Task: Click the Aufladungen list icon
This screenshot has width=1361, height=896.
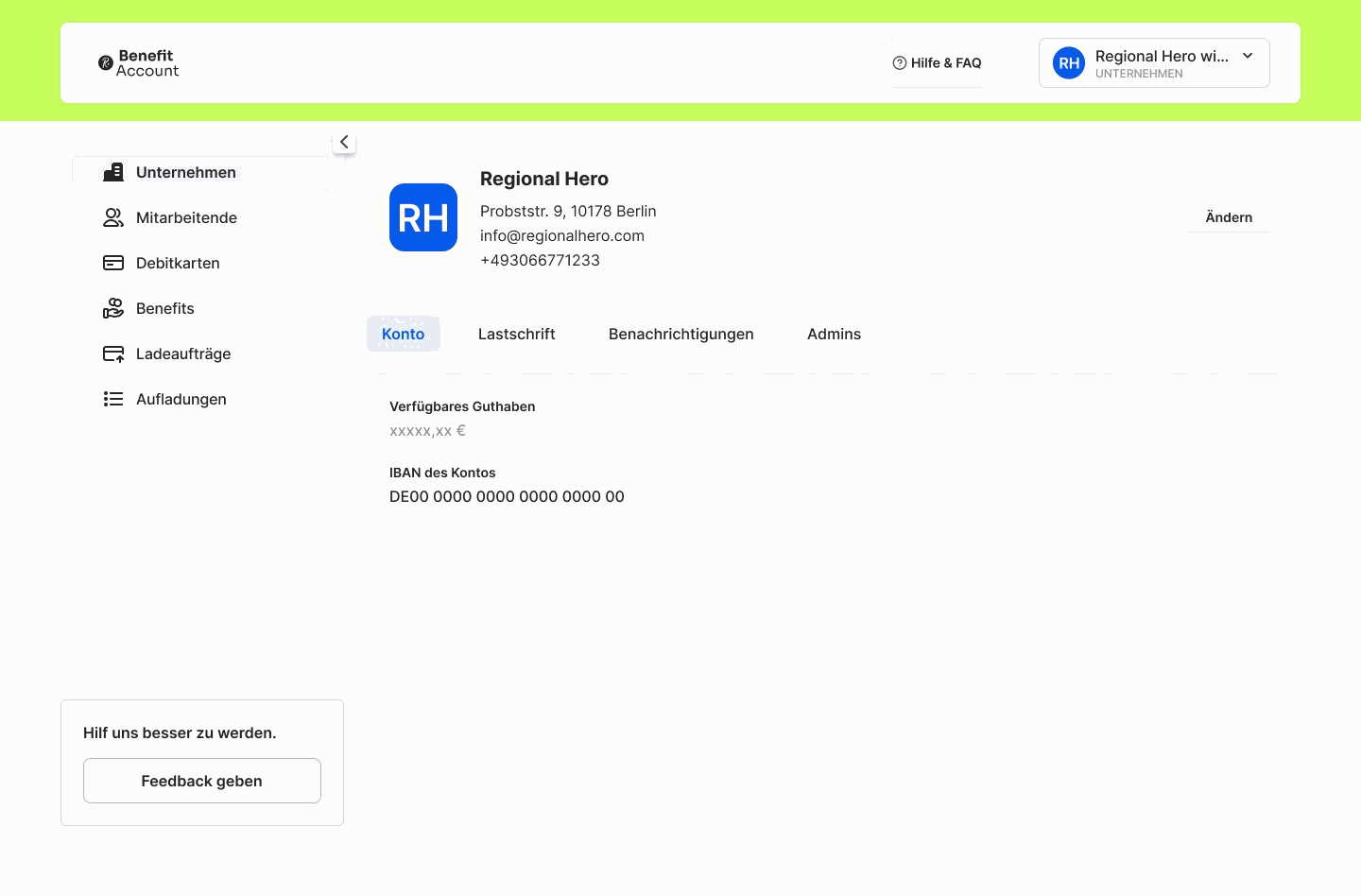Action: tap(113, 399)
